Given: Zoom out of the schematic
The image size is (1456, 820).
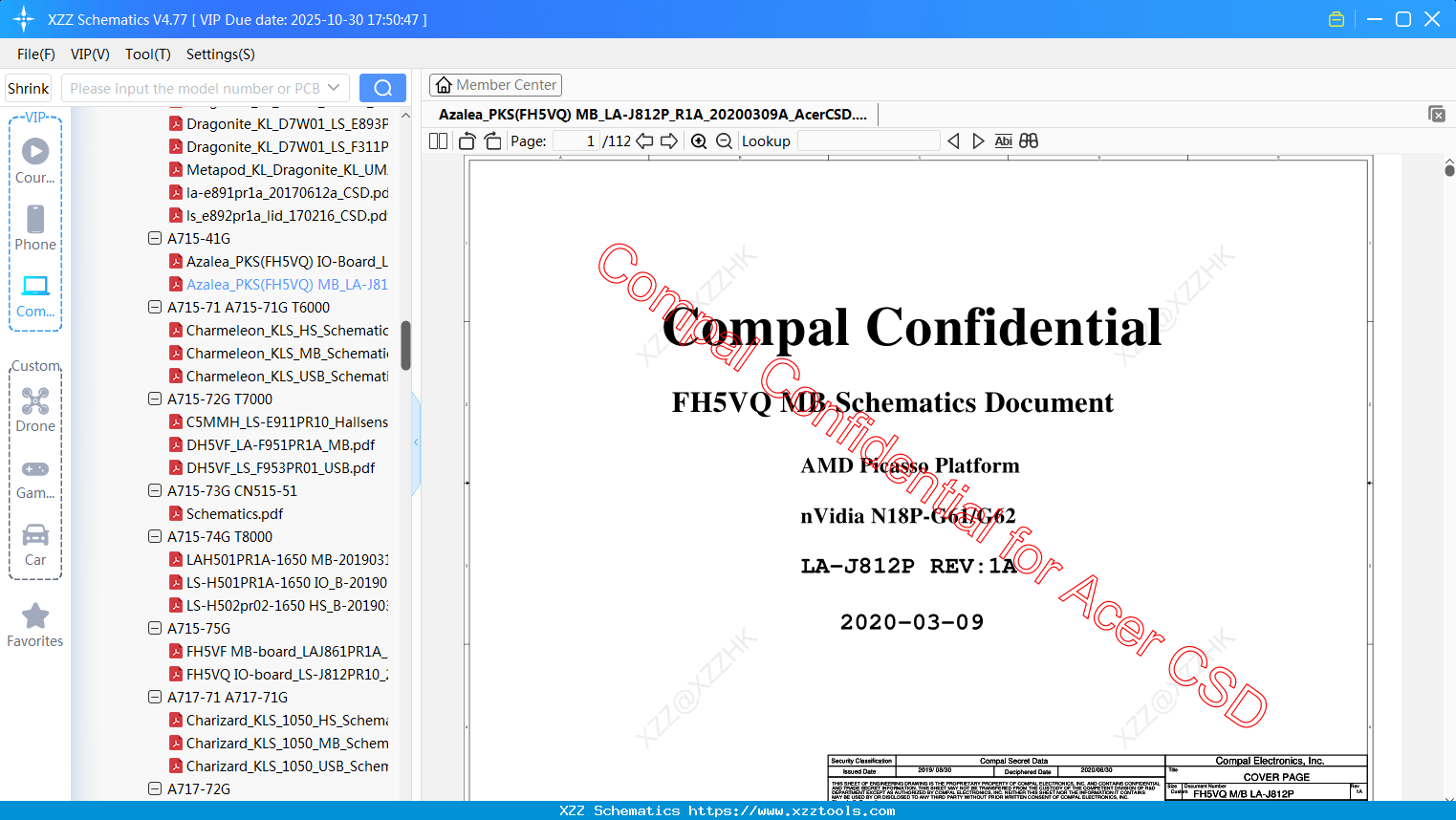Looking at the screenshot, I should [724, 140].
